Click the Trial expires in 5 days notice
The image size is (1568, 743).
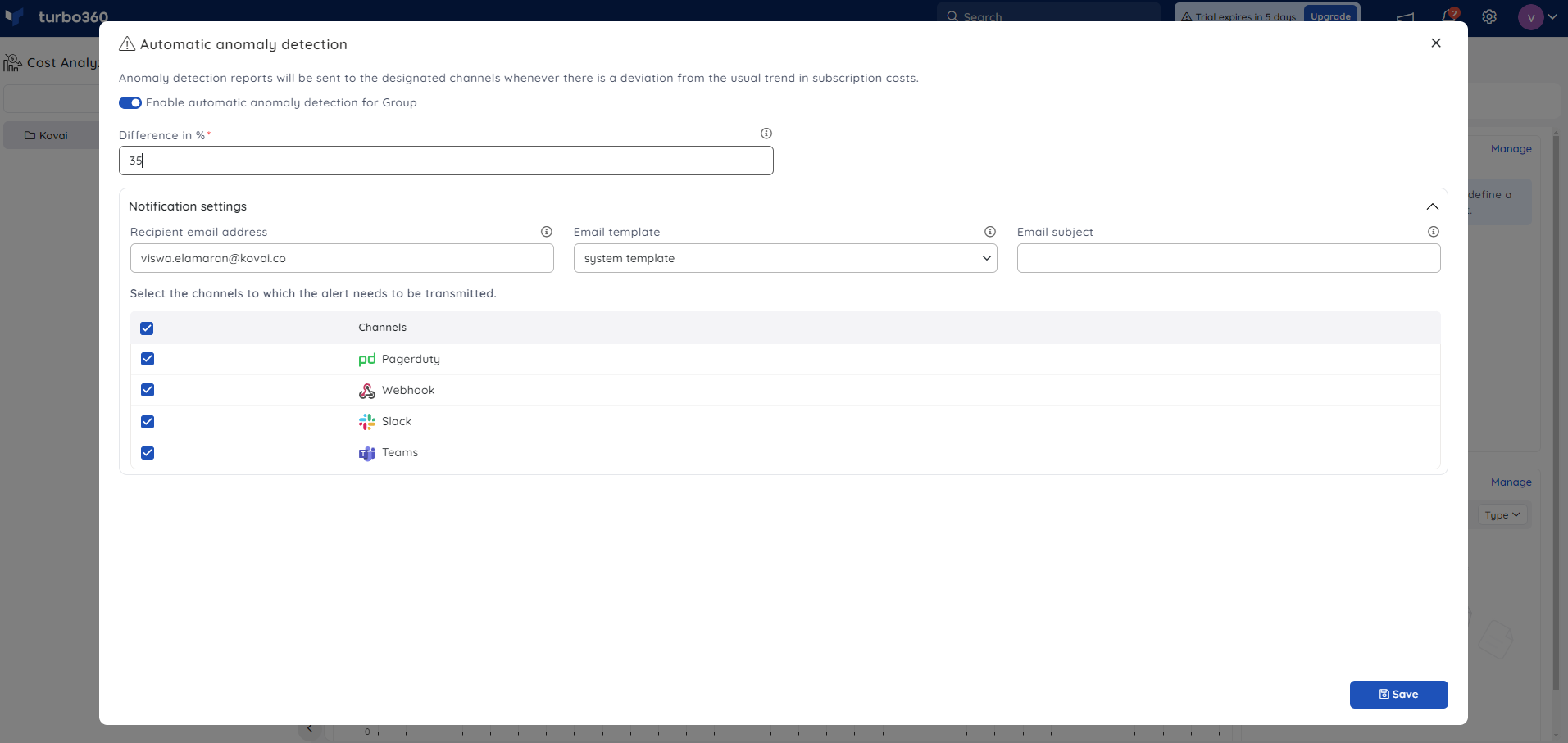(x=1239, y=16)
